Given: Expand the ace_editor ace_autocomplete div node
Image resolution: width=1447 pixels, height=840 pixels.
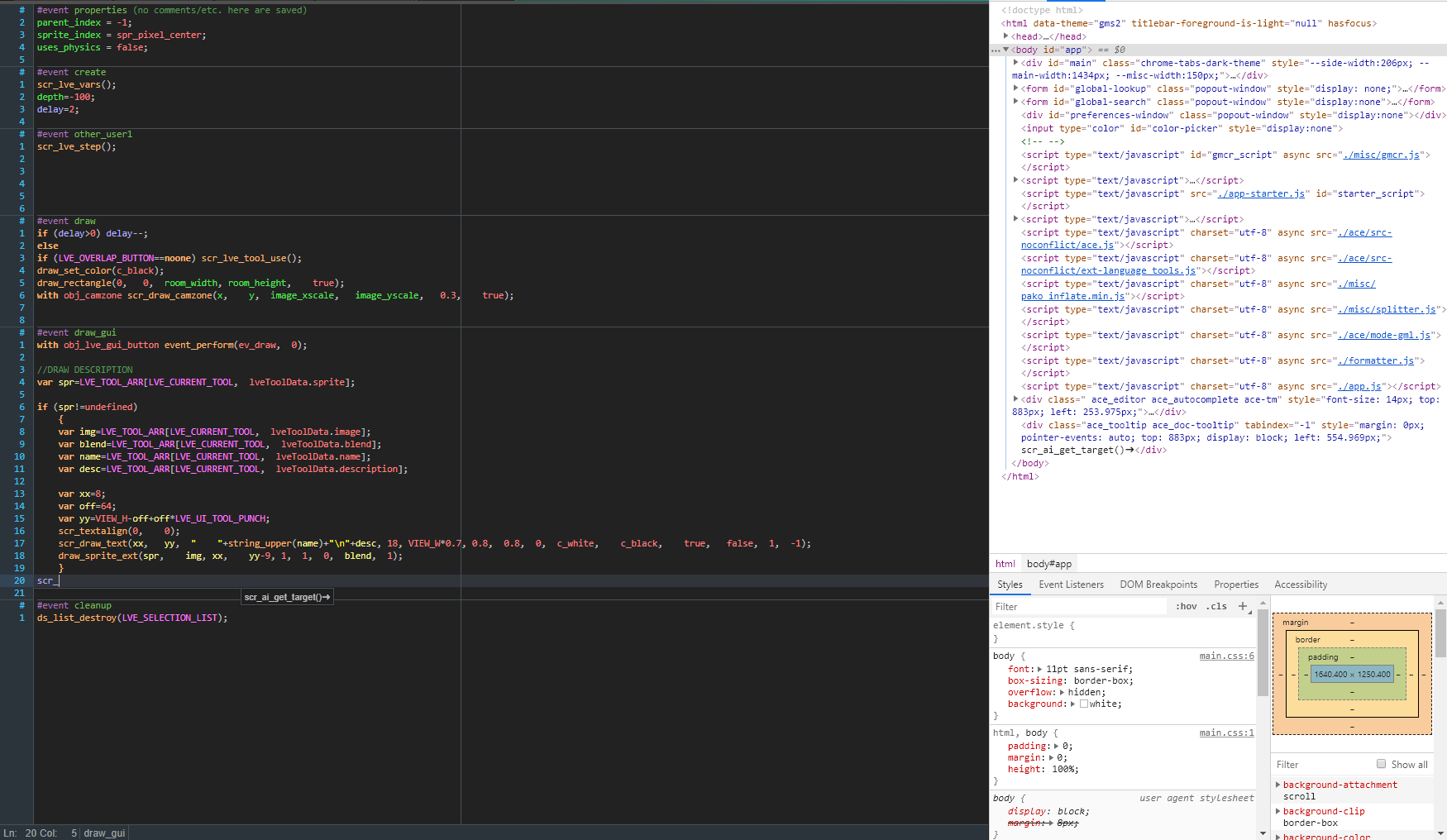Looking at the screenshot, I should 1016,399.
